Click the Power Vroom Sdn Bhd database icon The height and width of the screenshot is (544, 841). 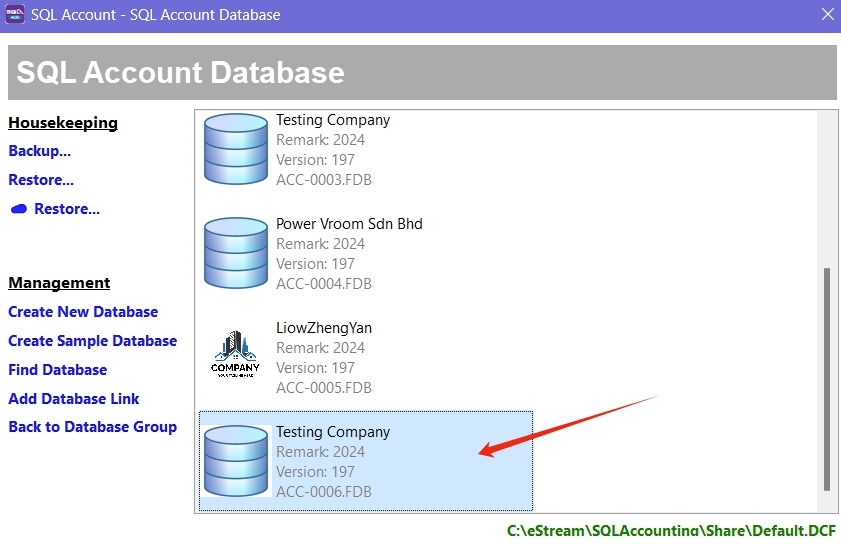tap(236, 253)
